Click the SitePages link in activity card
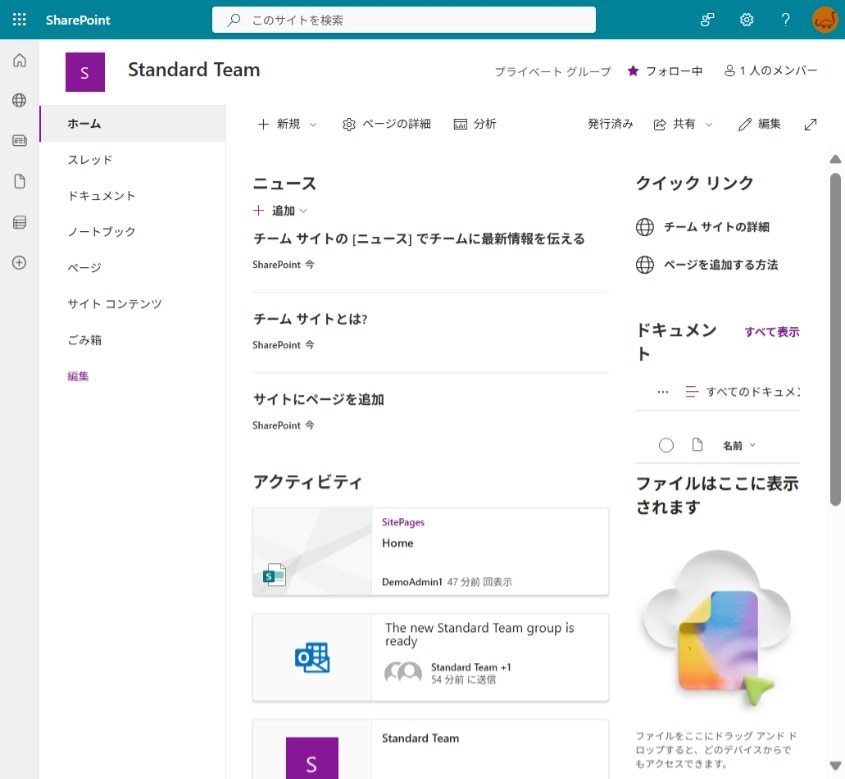Screen dimensions: 845x779 403,522
